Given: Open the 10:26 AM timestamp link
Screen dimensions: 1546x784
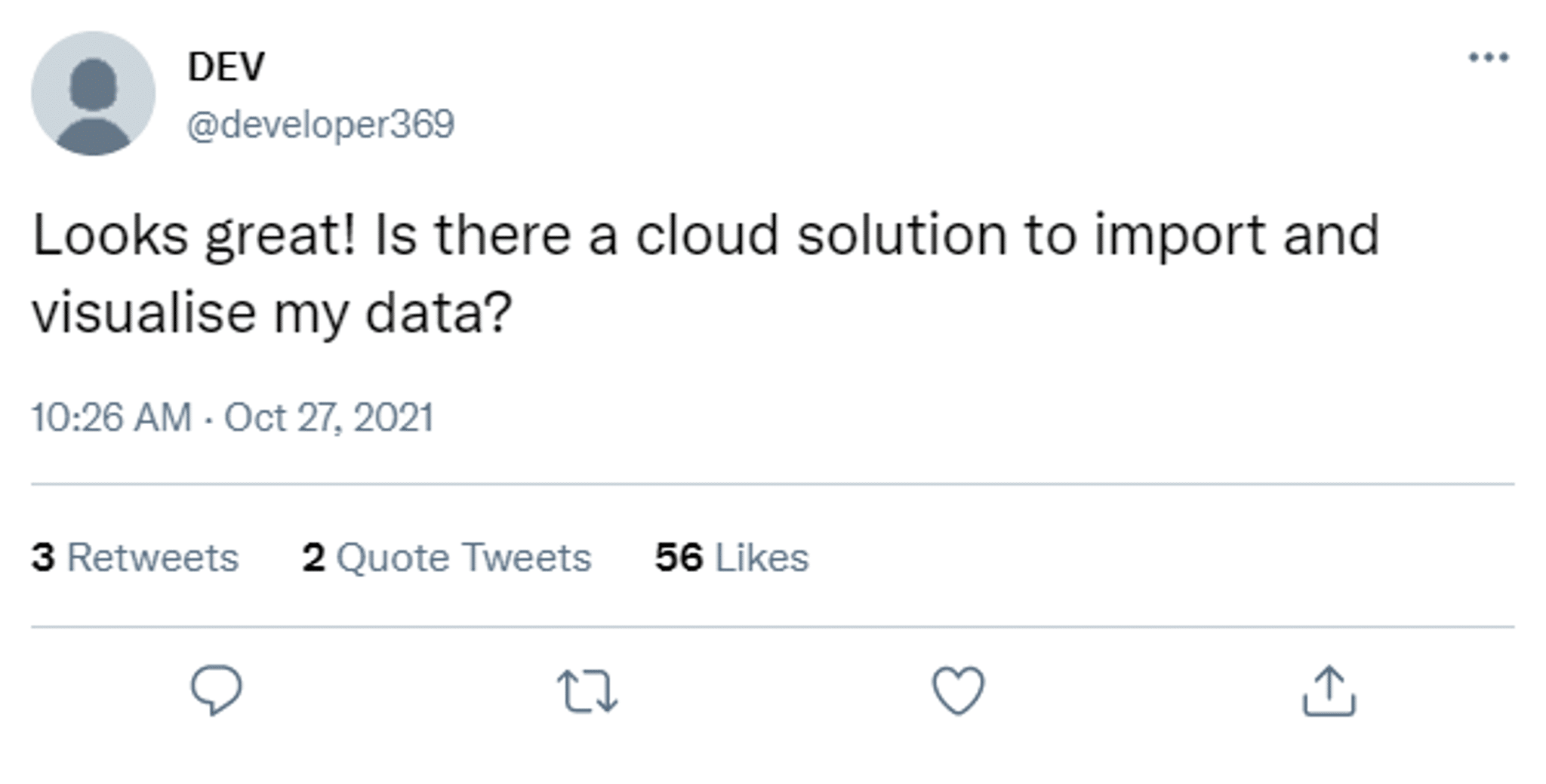Looking at the screenshot, I should point(112,417).
